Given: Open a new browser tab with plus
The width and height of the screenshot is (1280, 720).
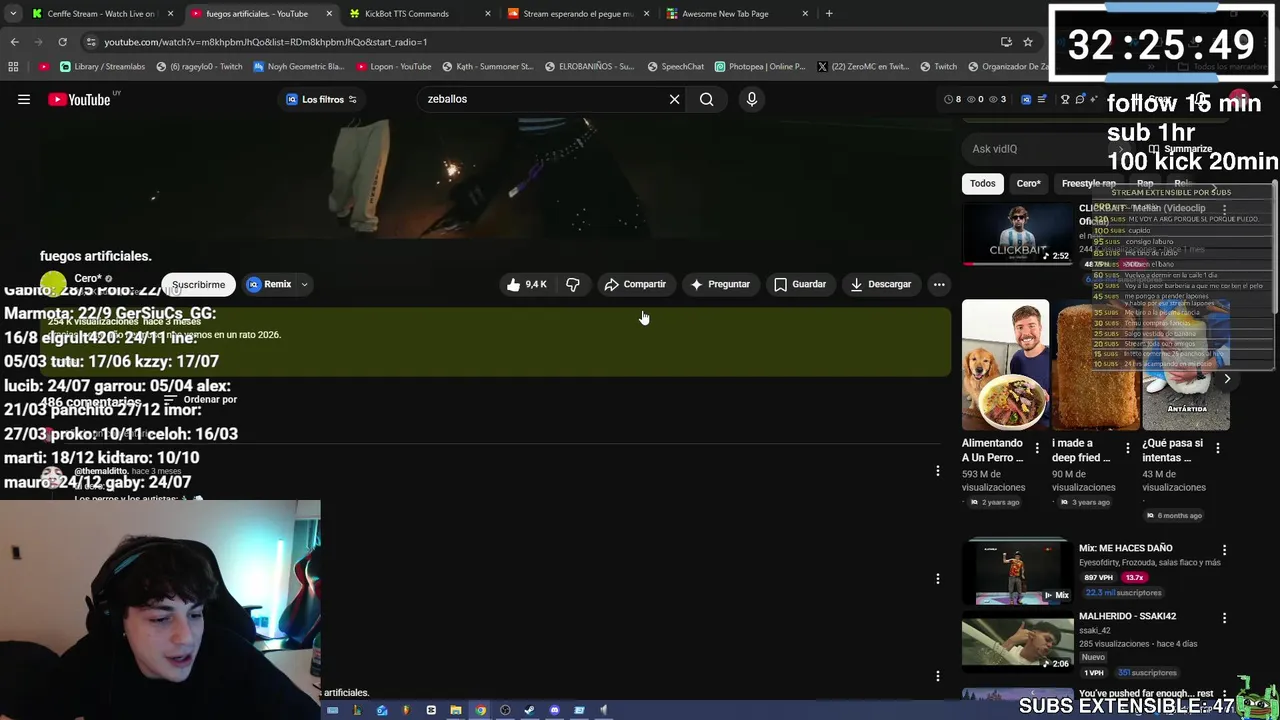Looking at the screenshot, I should point(829,14).
